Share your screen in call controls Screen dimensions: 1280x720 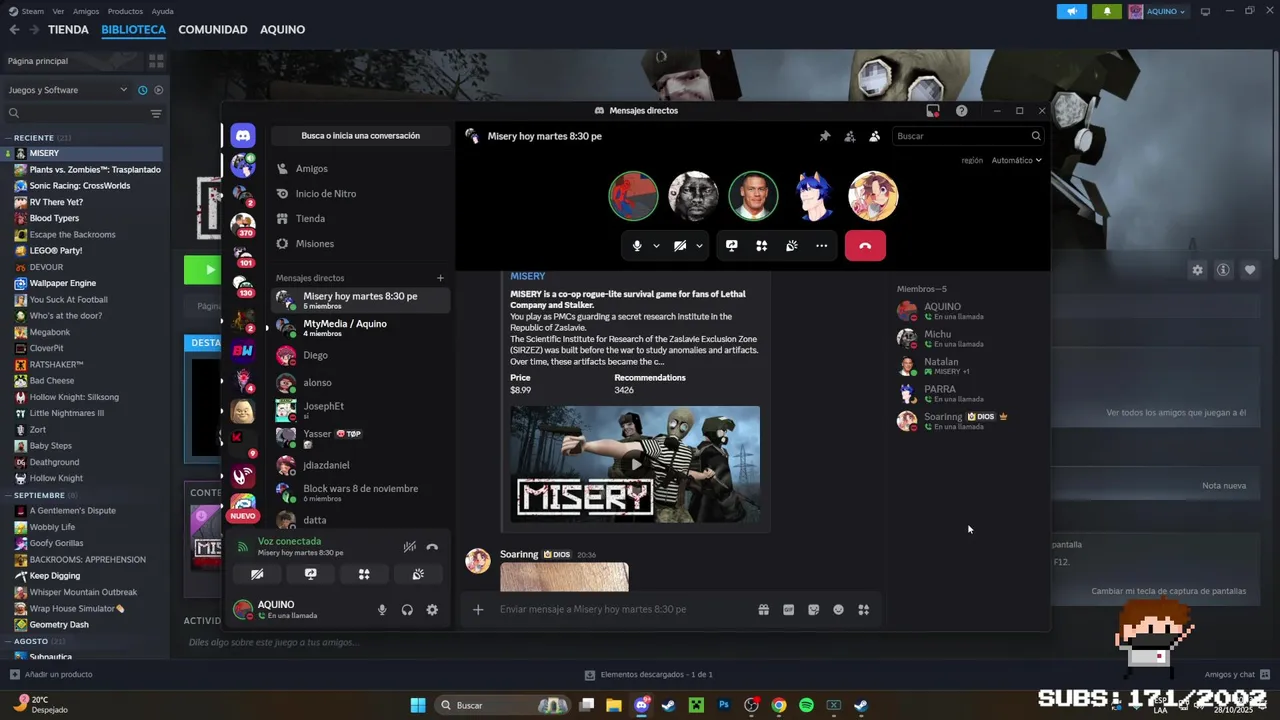tap(732, 246)
